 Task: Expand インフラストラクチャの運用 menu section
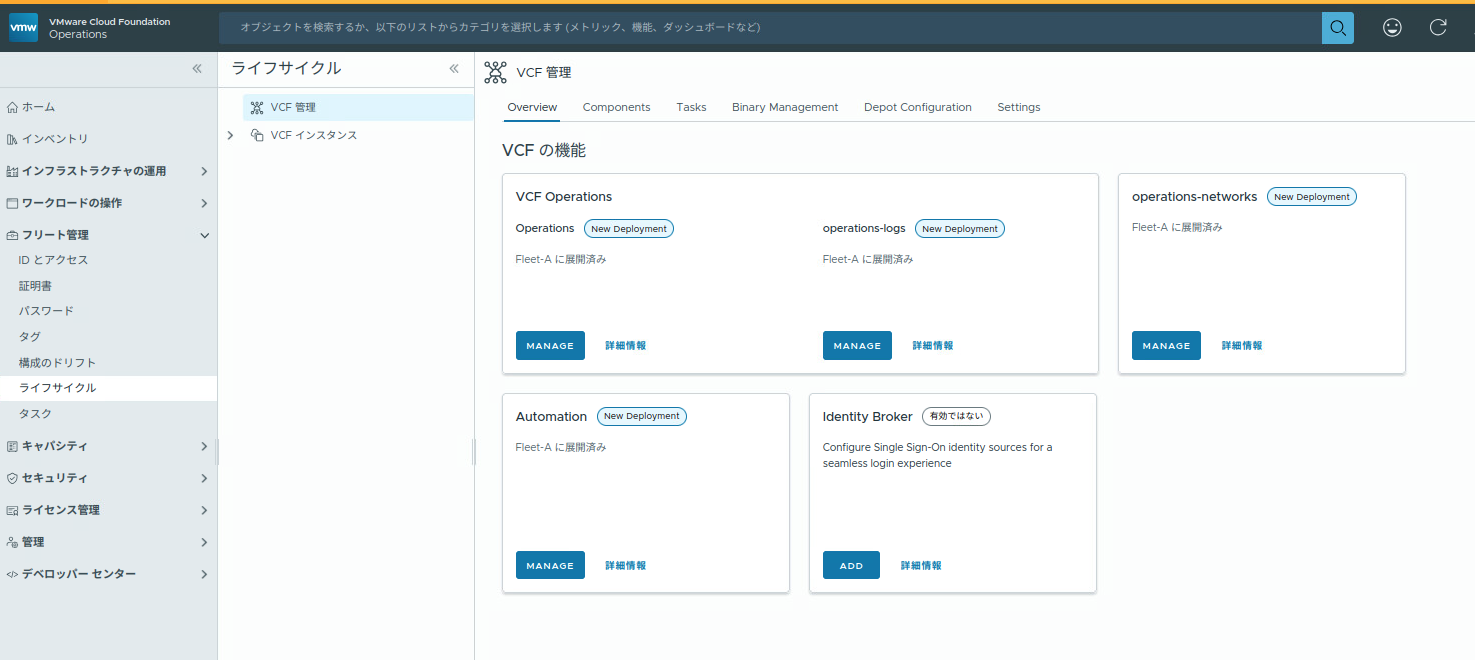point(204,171)
